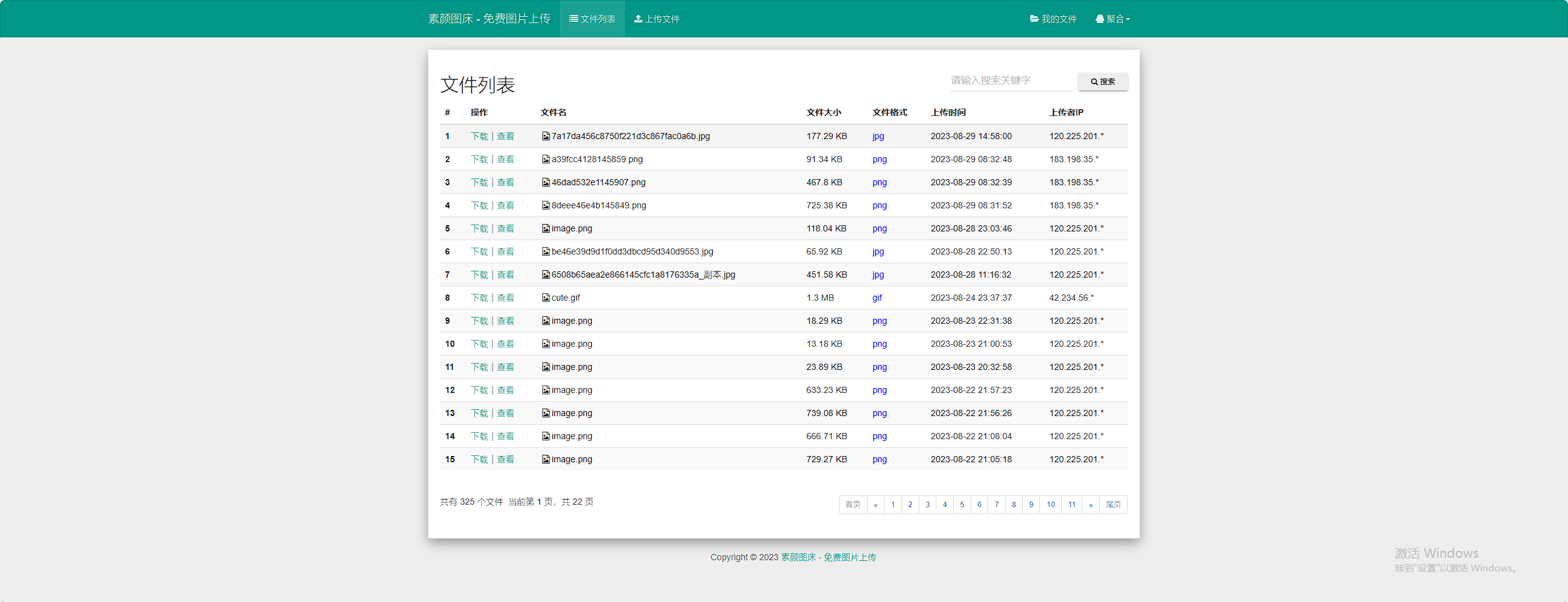Click the file icon beside 8deee46e4b145849.png

click(546, 205)
